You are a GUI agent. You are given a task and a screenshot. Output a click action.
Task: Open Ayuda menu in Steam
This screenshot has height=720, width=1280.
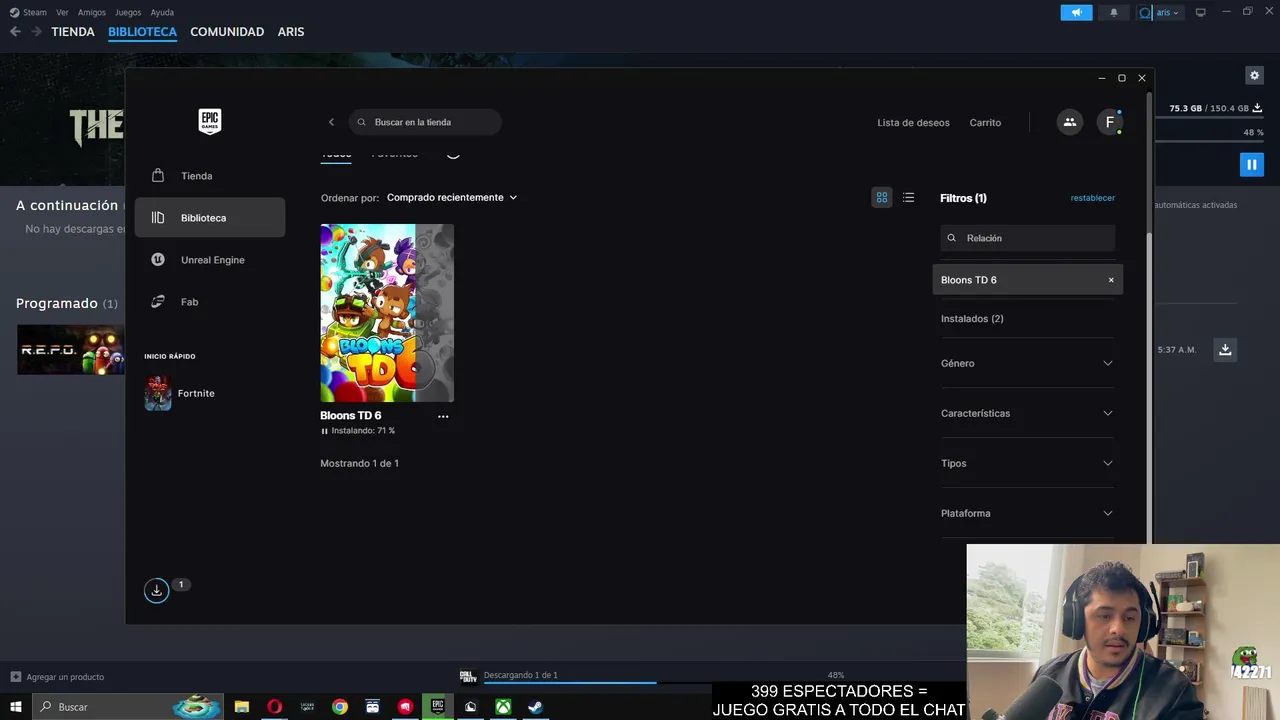[162, 12]
